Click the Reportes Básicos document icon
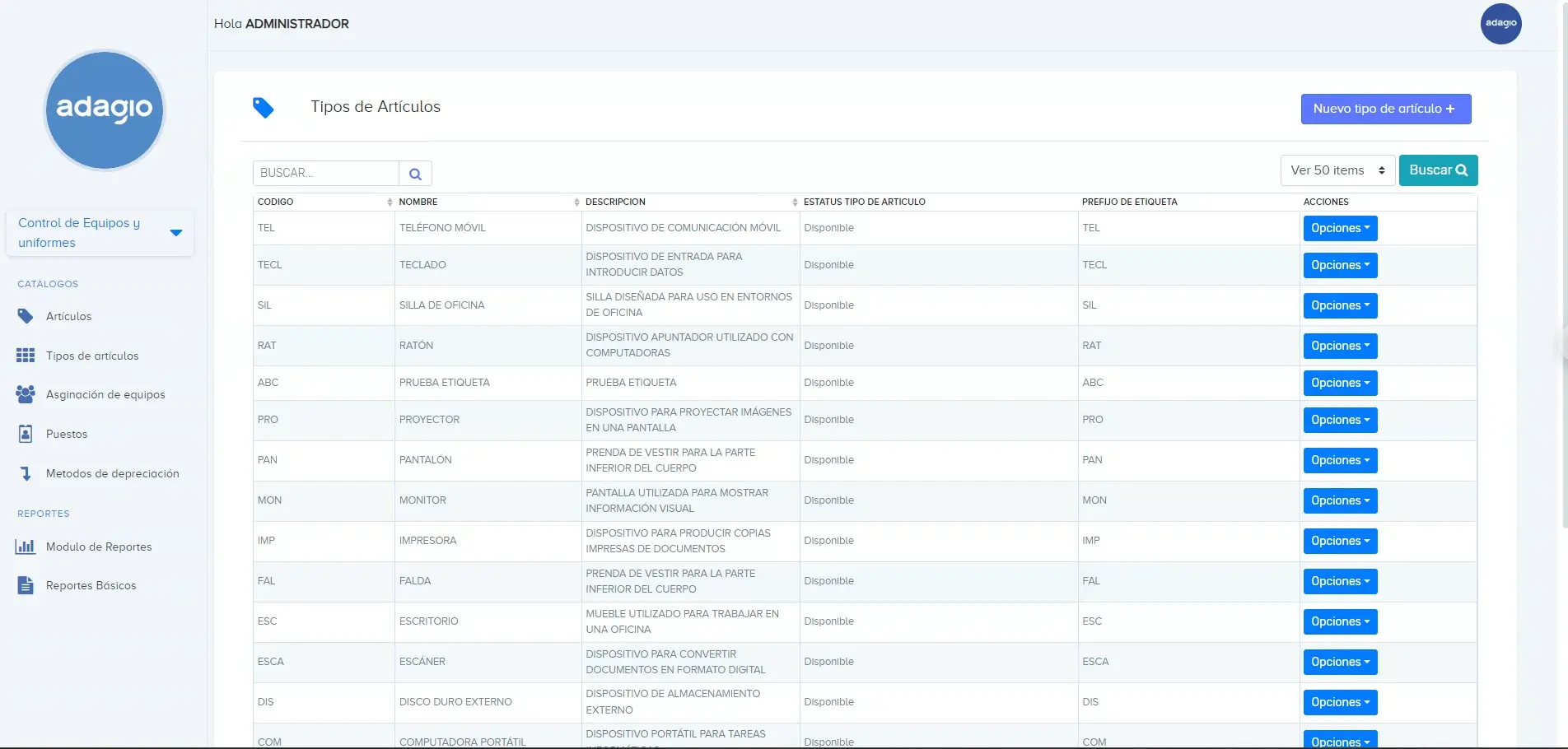1568x749 pixels. tap(26, 585)
